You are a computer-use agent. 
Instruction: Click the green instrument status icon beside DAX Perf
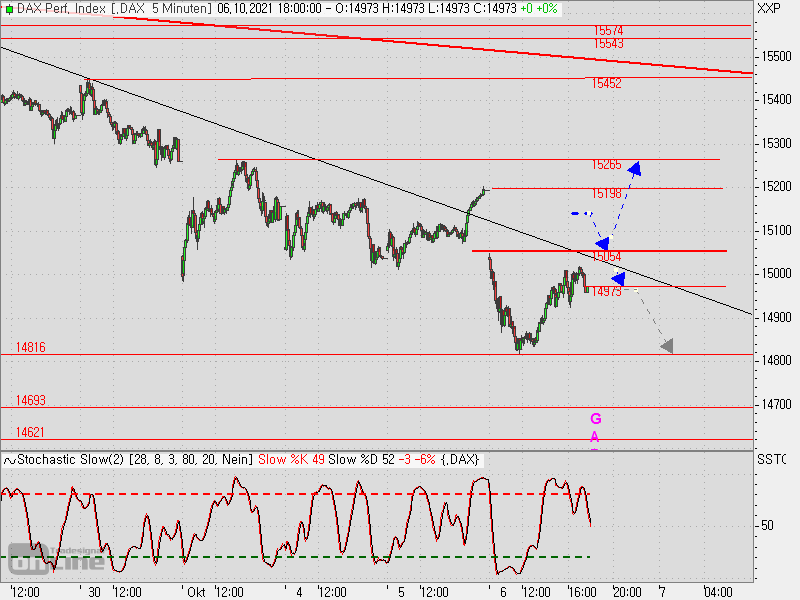(x=9, y=9)
